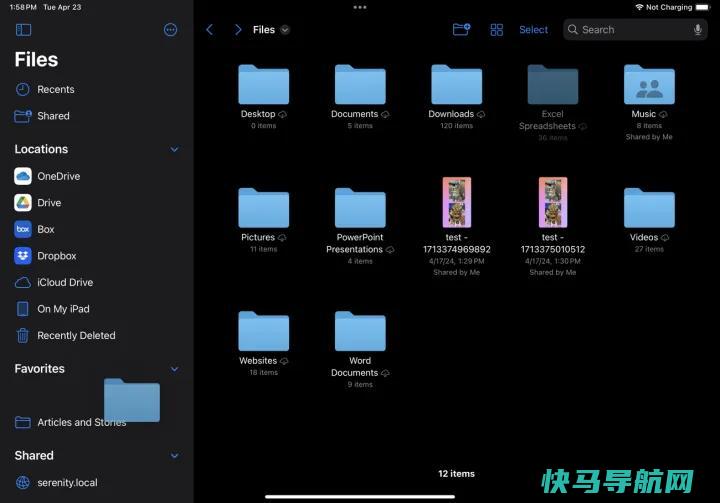The height and width of the screenshot is (503, 720).
Task: Open the shared Music folder
Action: 649,85
